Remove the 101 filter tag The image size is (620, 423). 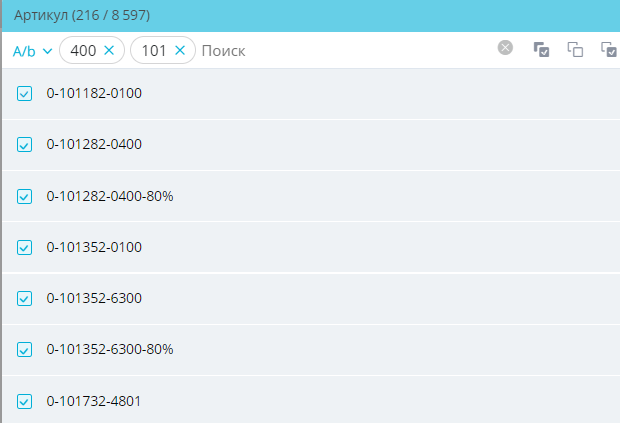coord(180,50)
